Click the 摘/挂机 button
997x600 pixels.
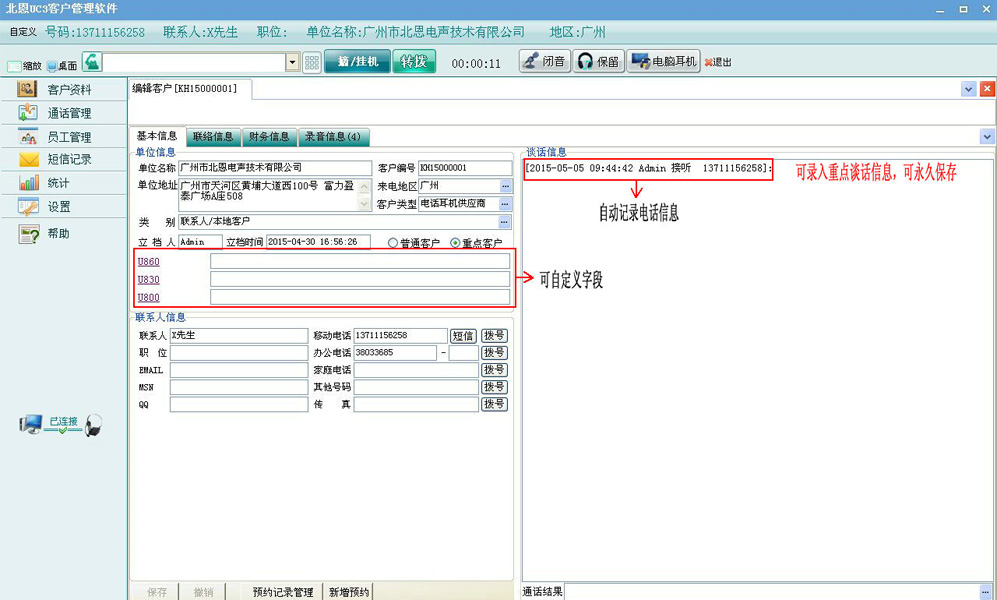(x=357, y=62)
